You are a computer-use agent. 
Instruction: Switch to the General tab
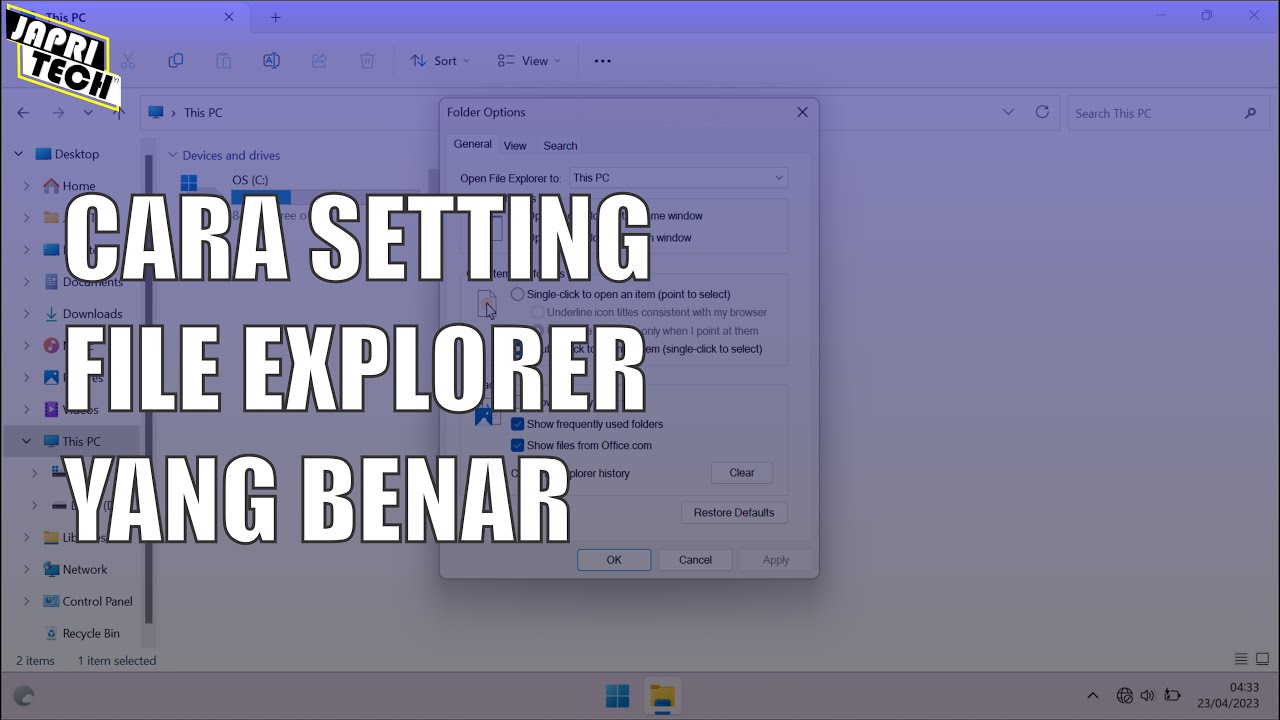(472, 144)
